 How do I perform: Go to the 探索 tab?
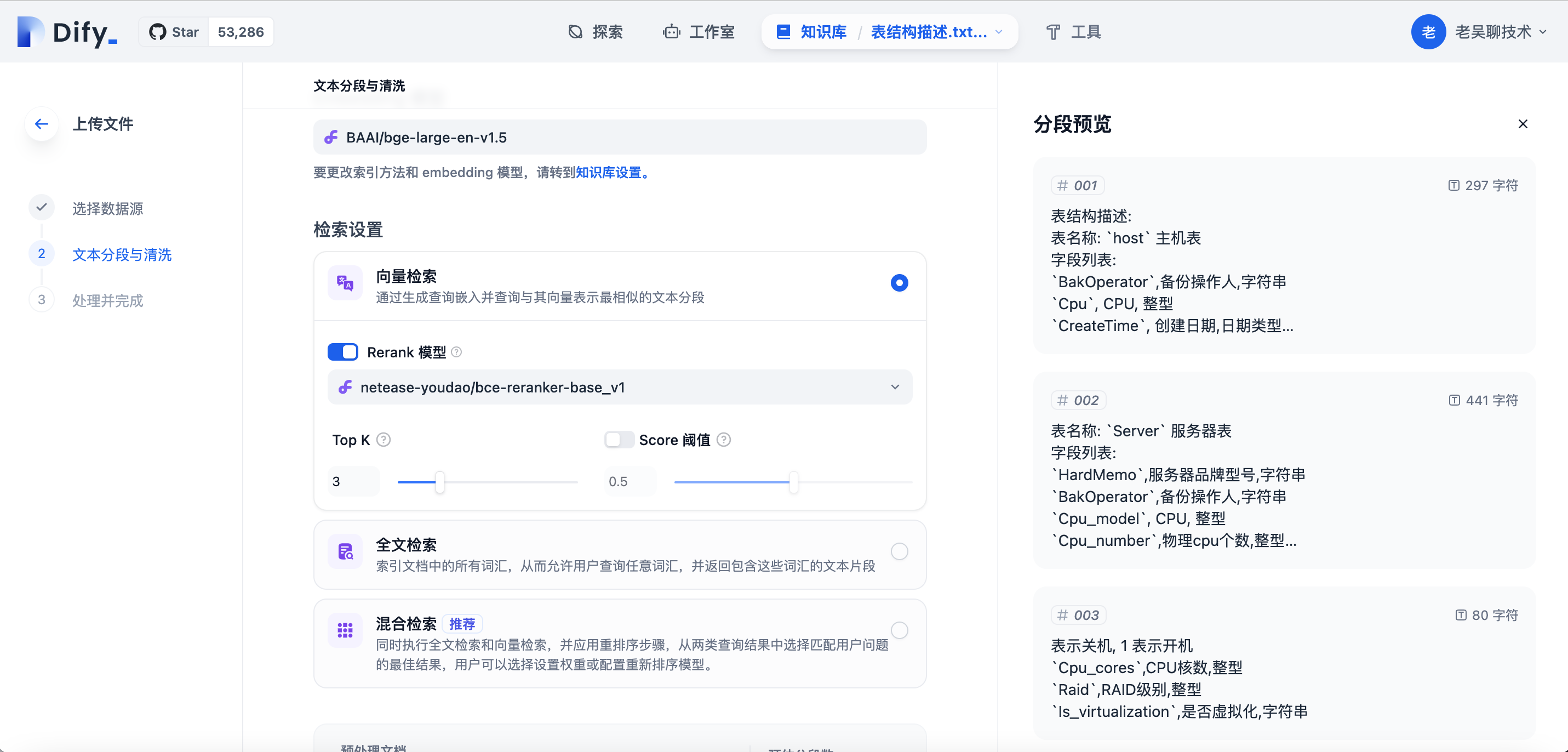point(596,32)
